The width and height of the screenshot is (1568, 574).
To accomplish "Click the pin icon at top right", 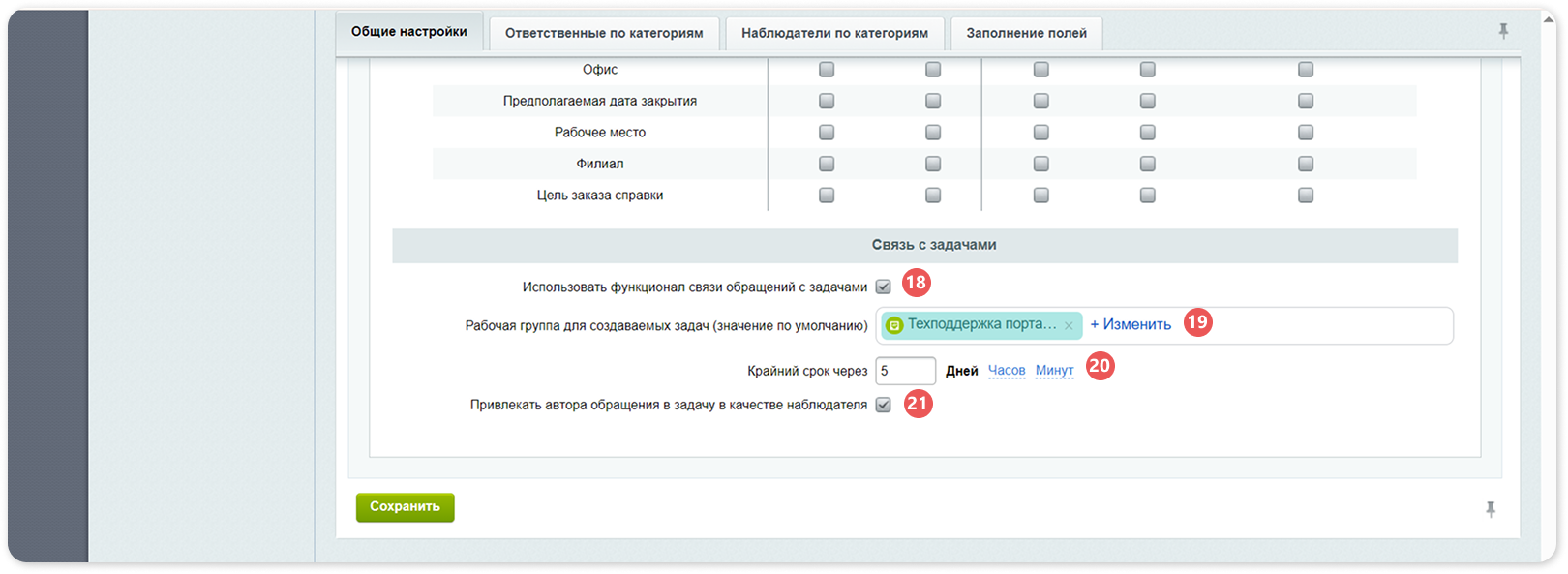I will 1503,31.
